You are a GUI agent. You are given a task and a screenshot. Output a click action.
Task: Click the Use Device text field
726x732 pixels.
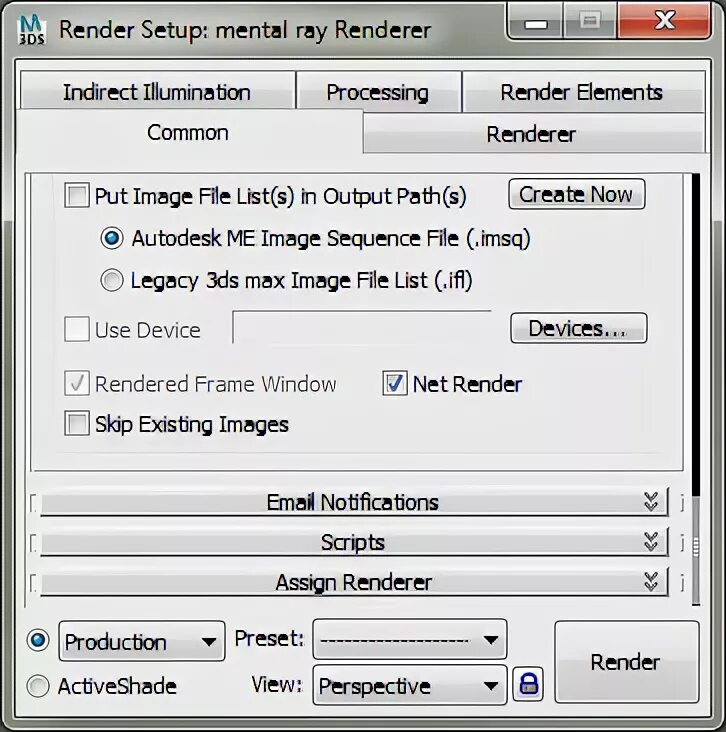pyautogui.click(x=362, y=327)
